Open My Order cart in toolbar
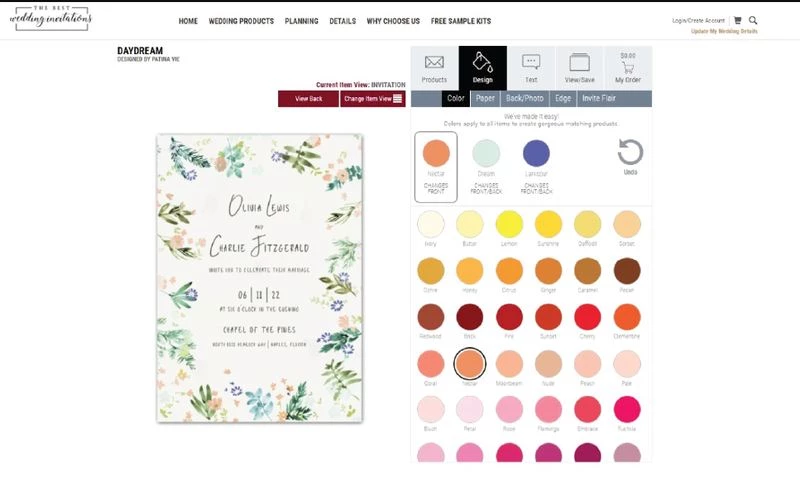The image size is (800, 480). (628, 67)
